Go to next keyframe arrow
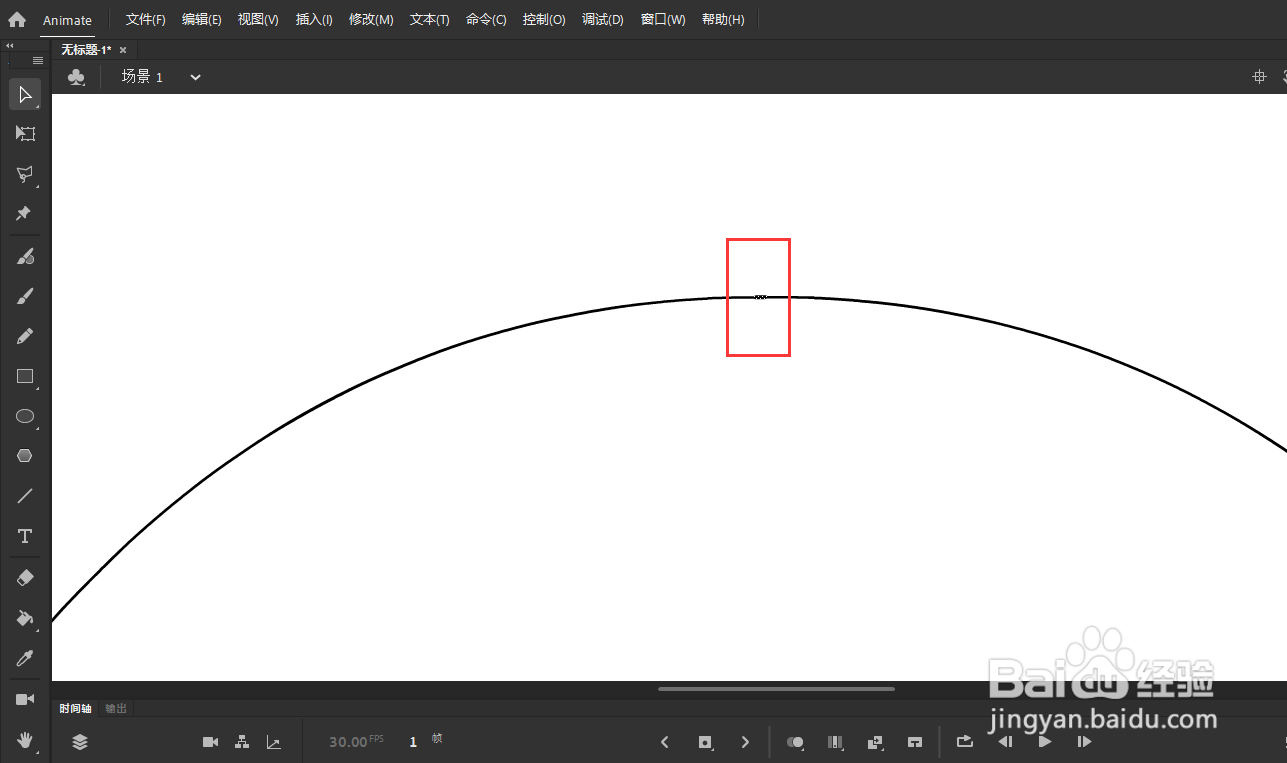This screenshot has width=1287, height=763. coord(745,742)
